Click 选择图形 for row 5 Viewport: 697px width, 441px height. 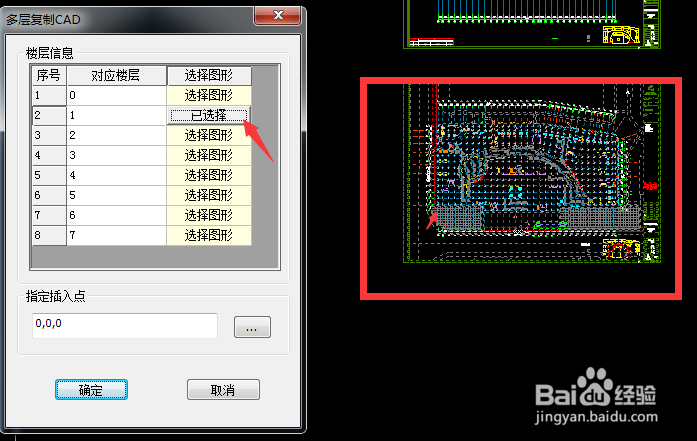tap(209, 175)
